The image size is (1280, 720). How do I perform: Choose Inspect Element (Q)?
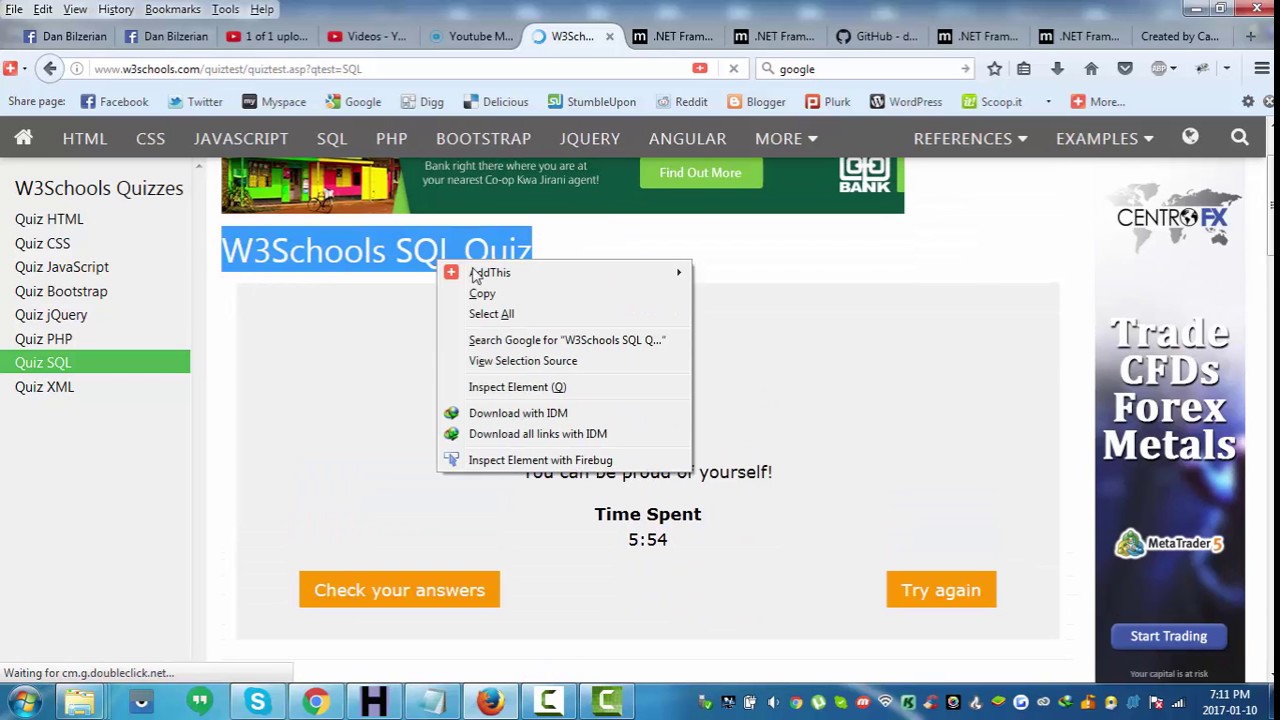click(565, 387)
